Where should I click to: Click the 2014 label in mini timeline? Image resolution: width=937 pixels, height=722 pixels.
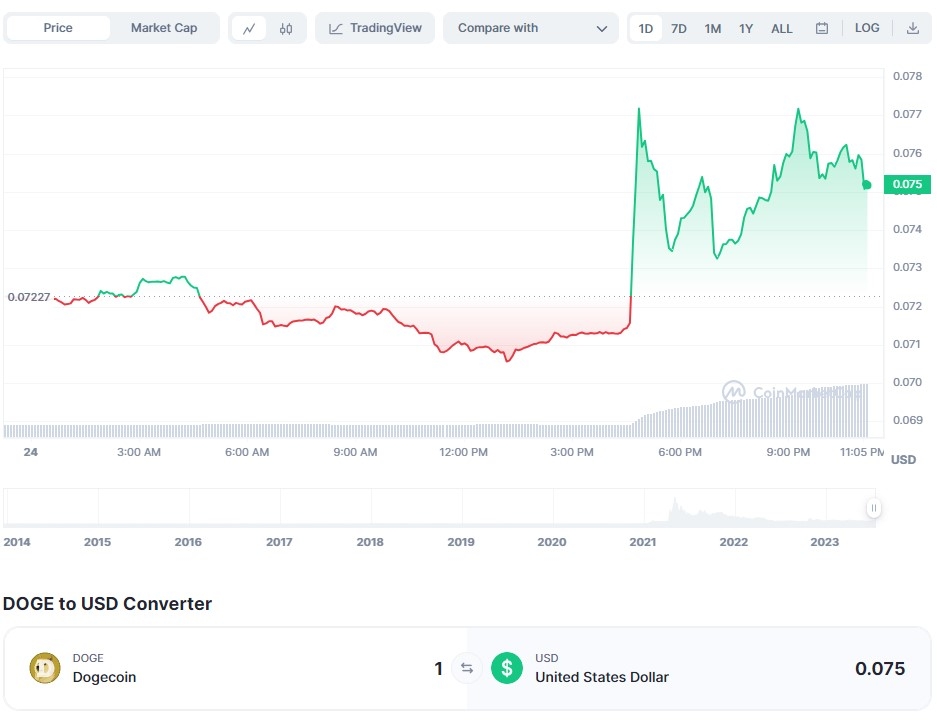(17, 542)
